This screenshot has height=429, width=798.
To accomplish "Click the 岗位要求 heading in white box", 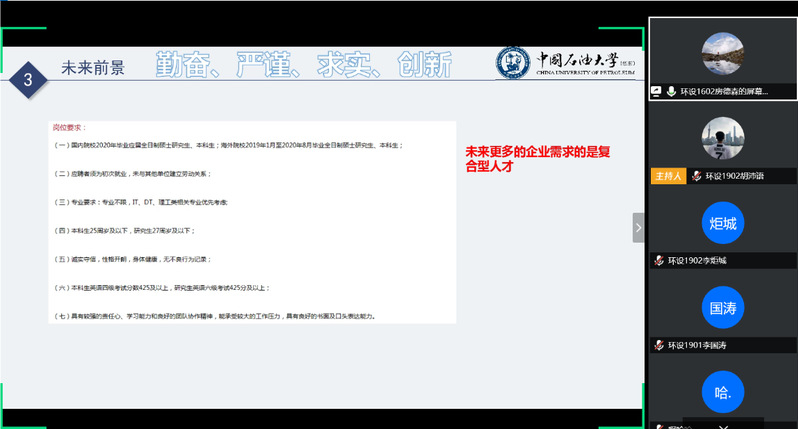I will pyautogui.click(x=69, y=128).
